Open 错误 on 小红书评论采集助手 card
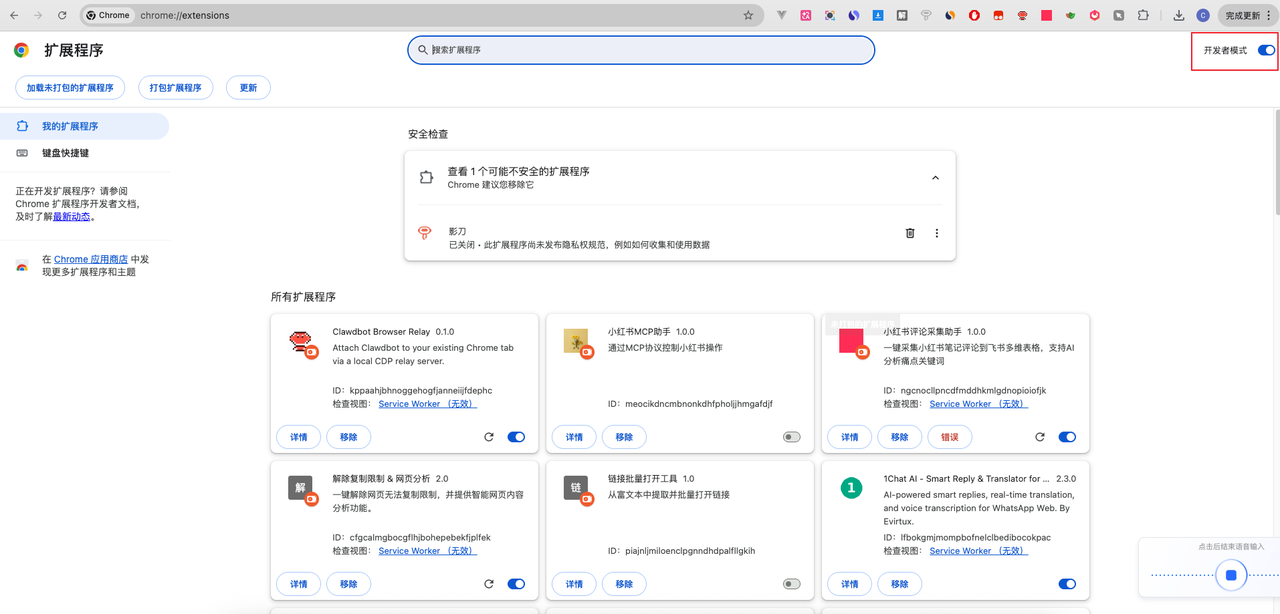The image size is (1280, 614). click(x=949, y=437)
